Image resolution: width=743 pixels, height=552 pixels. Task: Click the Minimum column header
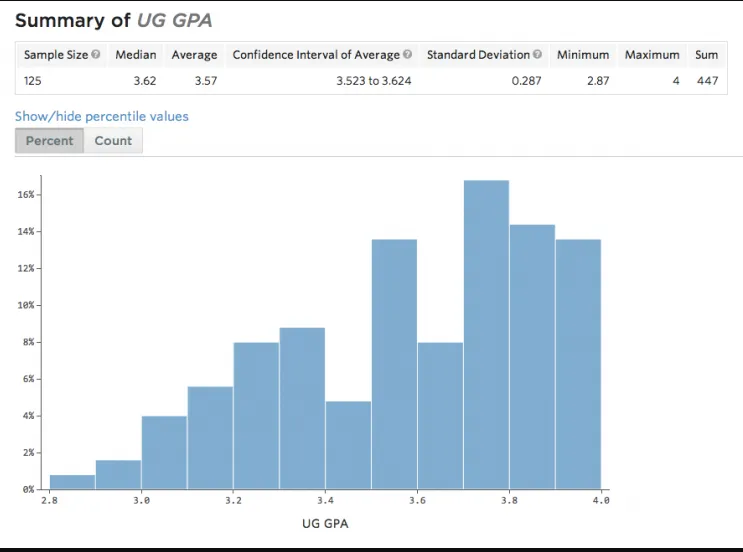(583, 55)
